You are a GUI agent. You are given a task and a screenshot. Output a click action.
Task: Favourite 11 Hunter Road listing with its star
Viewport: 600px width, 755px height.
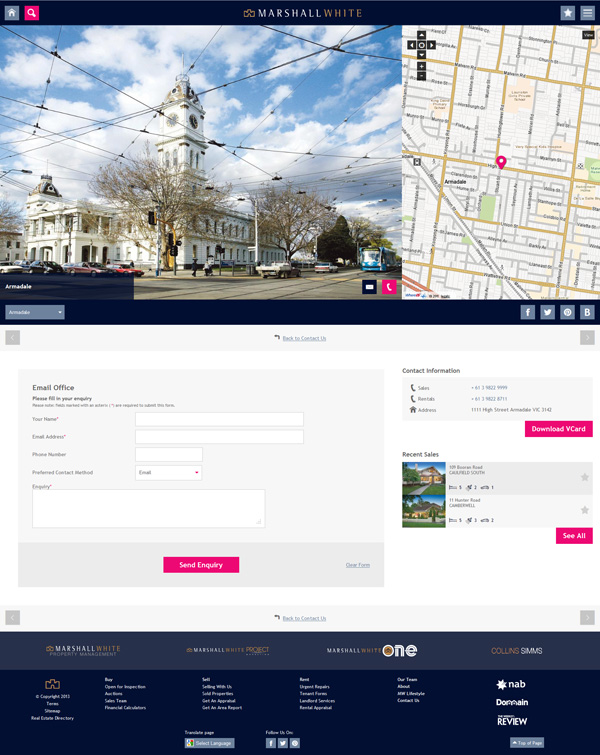click(585, 510)
